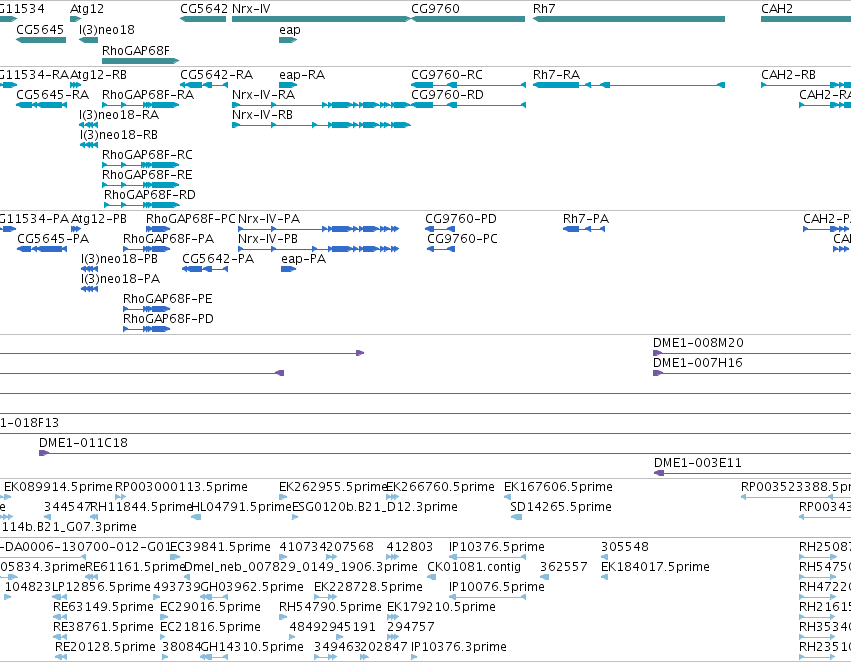Image resolution: width=851 pixels, height=662 pixels.
Task: Click protein RhoGAP68F-PA label
Action: [168, 239]
